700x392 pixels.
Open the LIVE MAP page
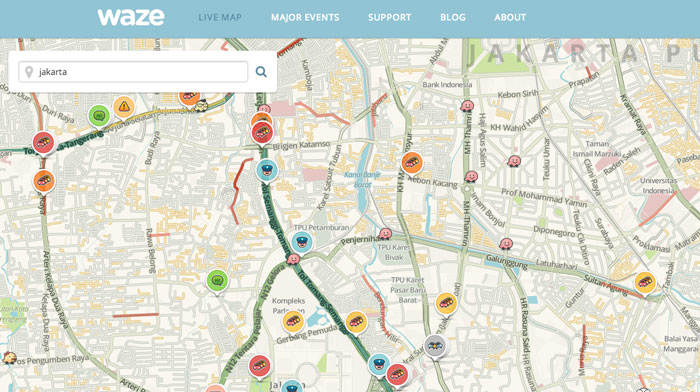click(220, 17)
